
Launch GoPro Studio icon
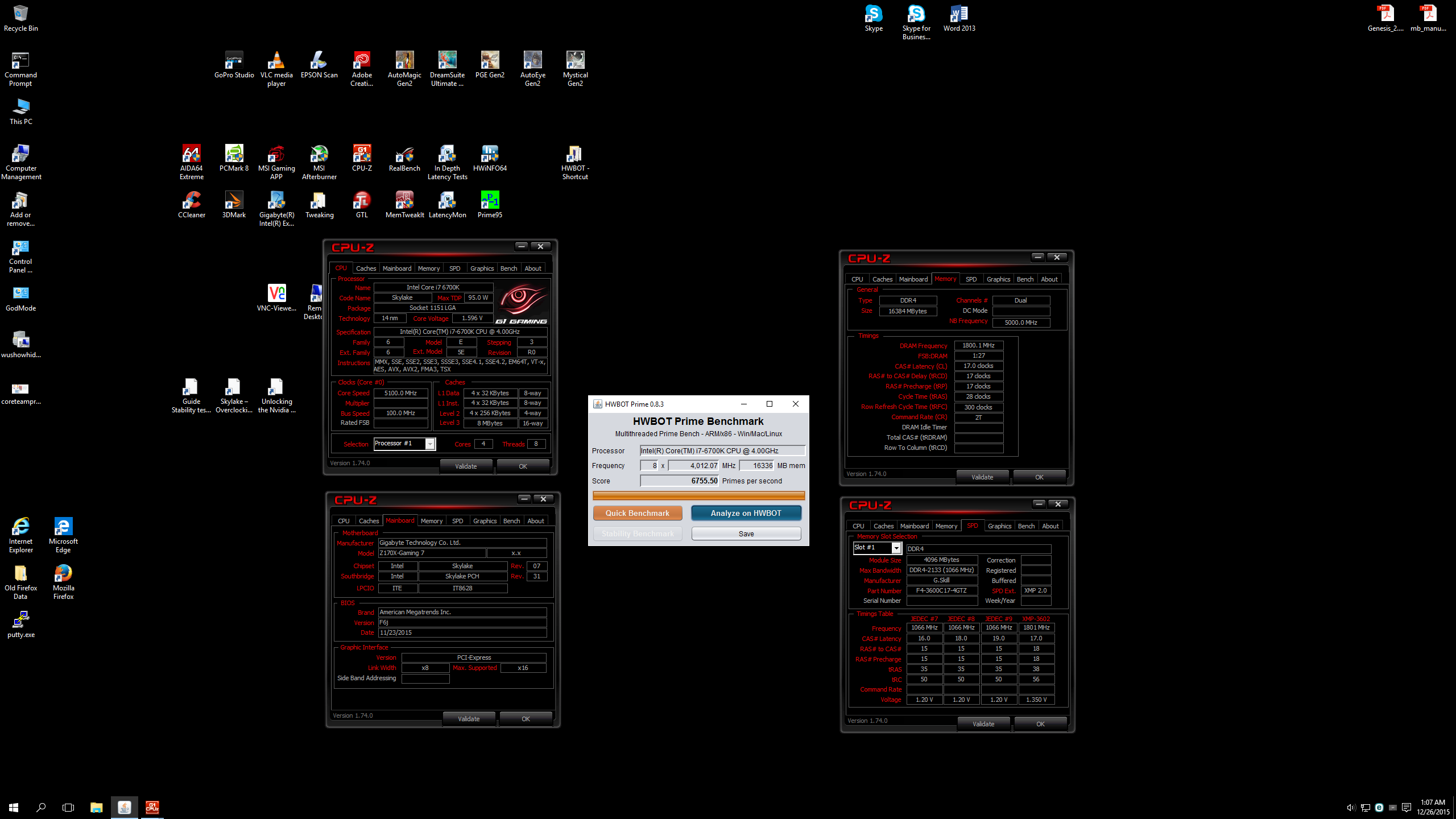pyautogui.click(x=234, y=64)
